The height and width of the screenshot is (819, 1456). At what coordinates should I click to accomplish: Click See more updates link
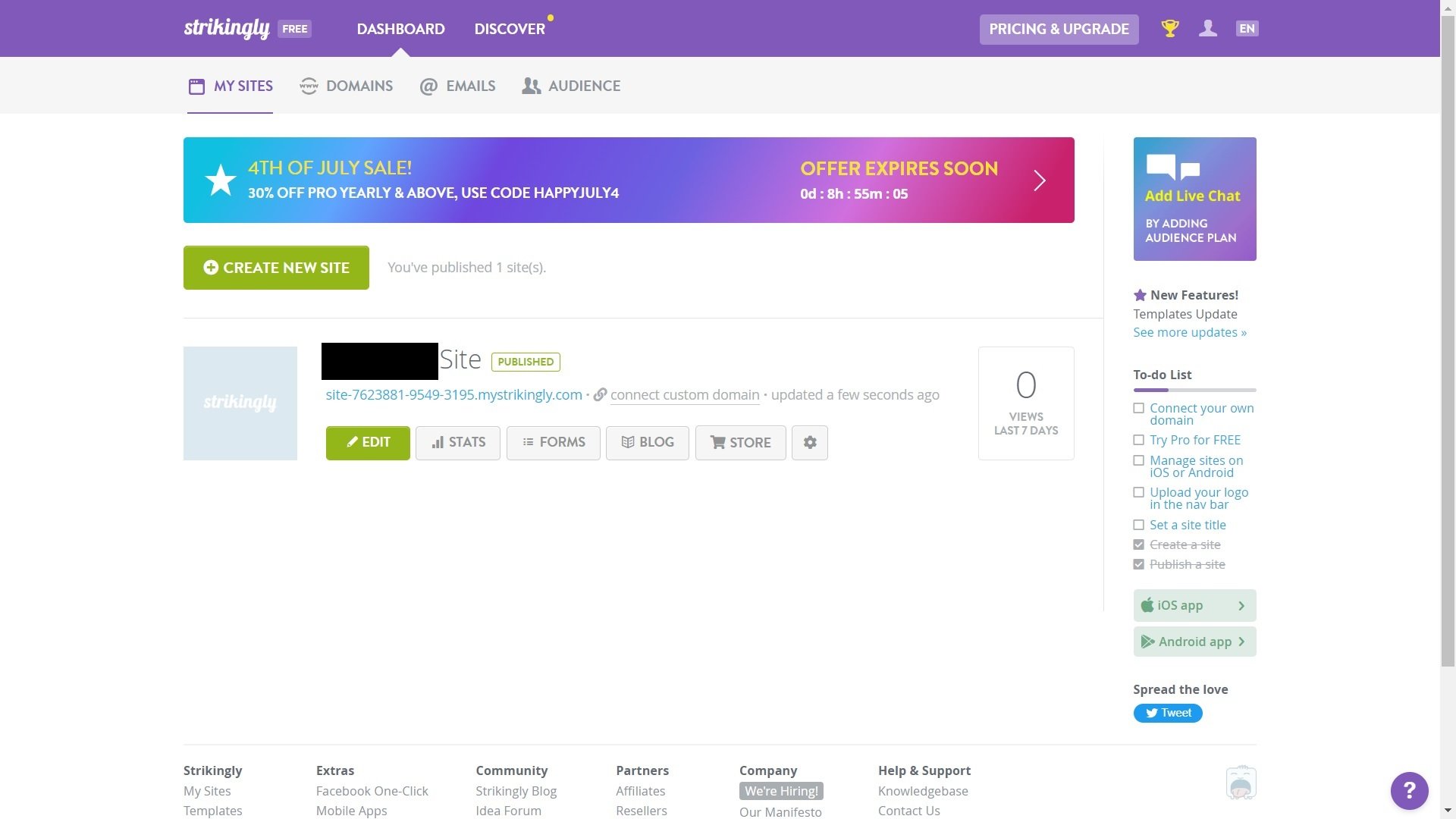tap(1189, 332)
